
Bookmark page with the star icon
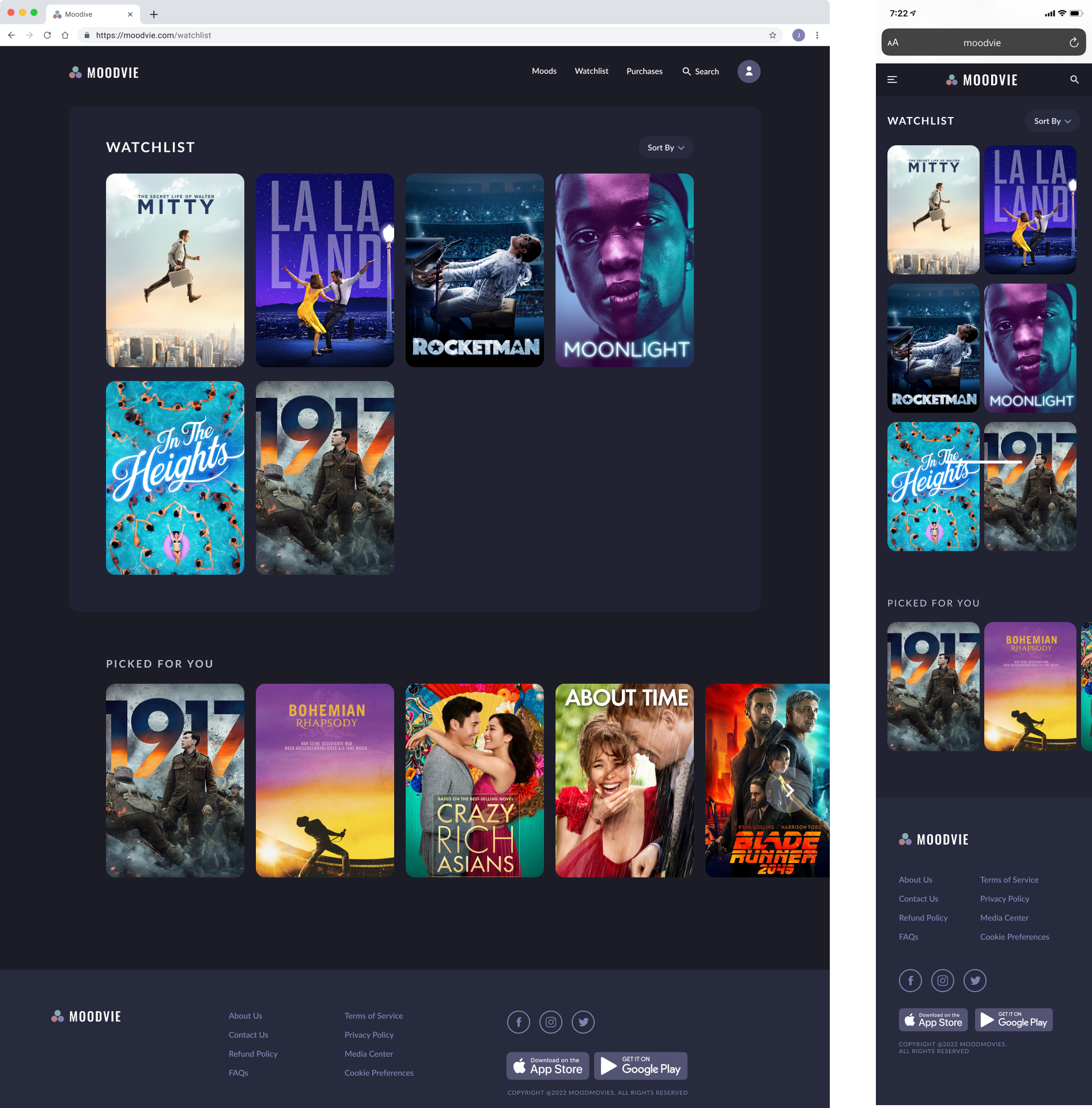coord(773,35)
